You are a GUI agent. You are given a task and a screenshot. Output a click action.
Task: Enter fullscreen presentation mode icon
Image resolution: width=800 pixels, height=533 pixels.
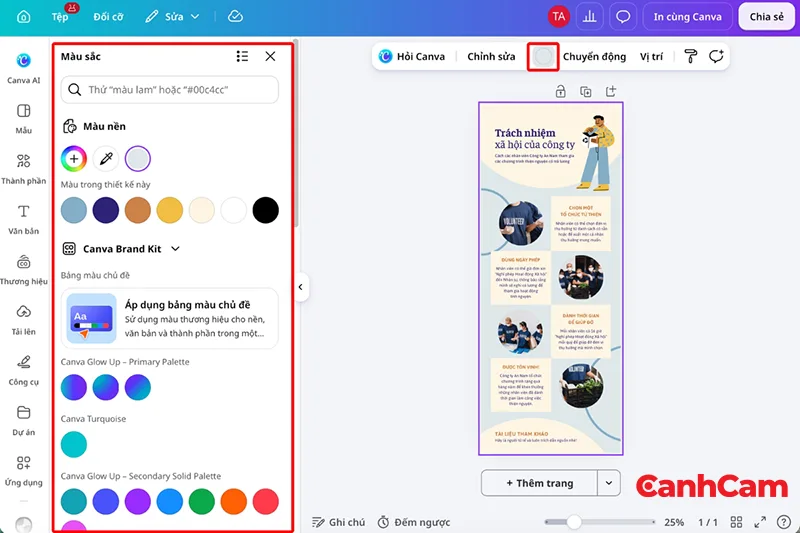[x=760, y=522]
